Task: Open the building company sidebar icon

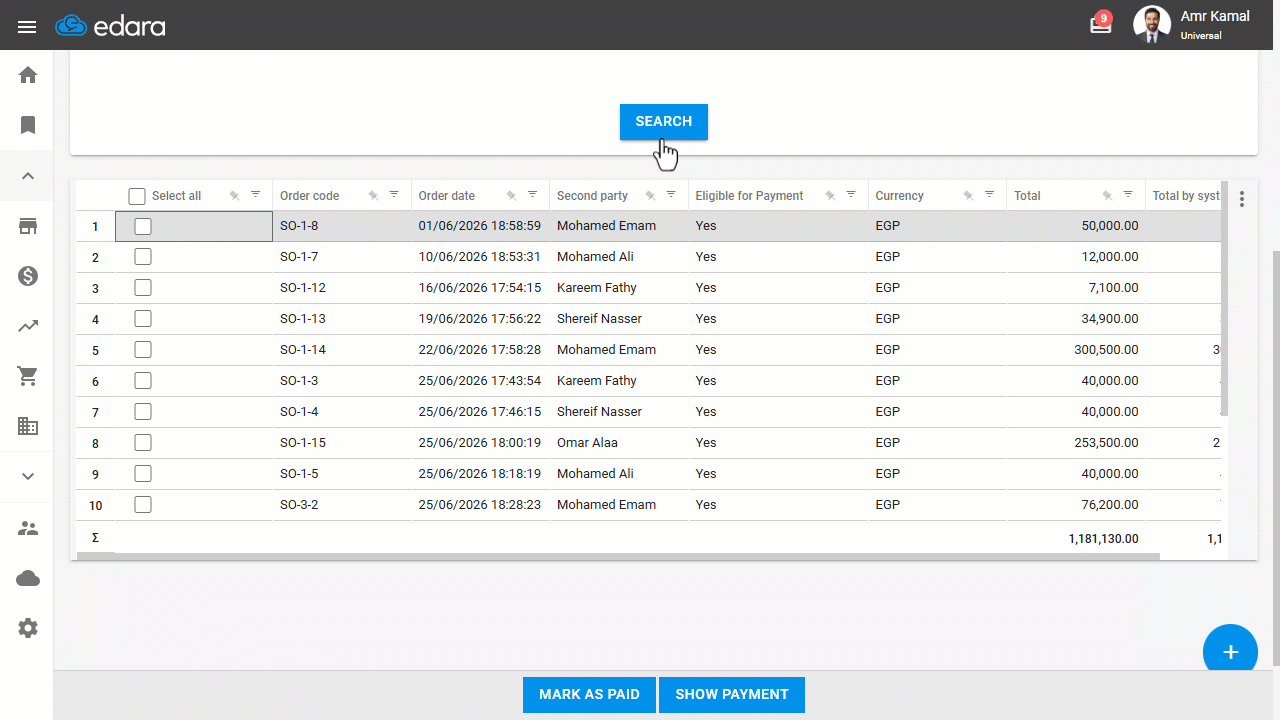Action: [28, 426]
